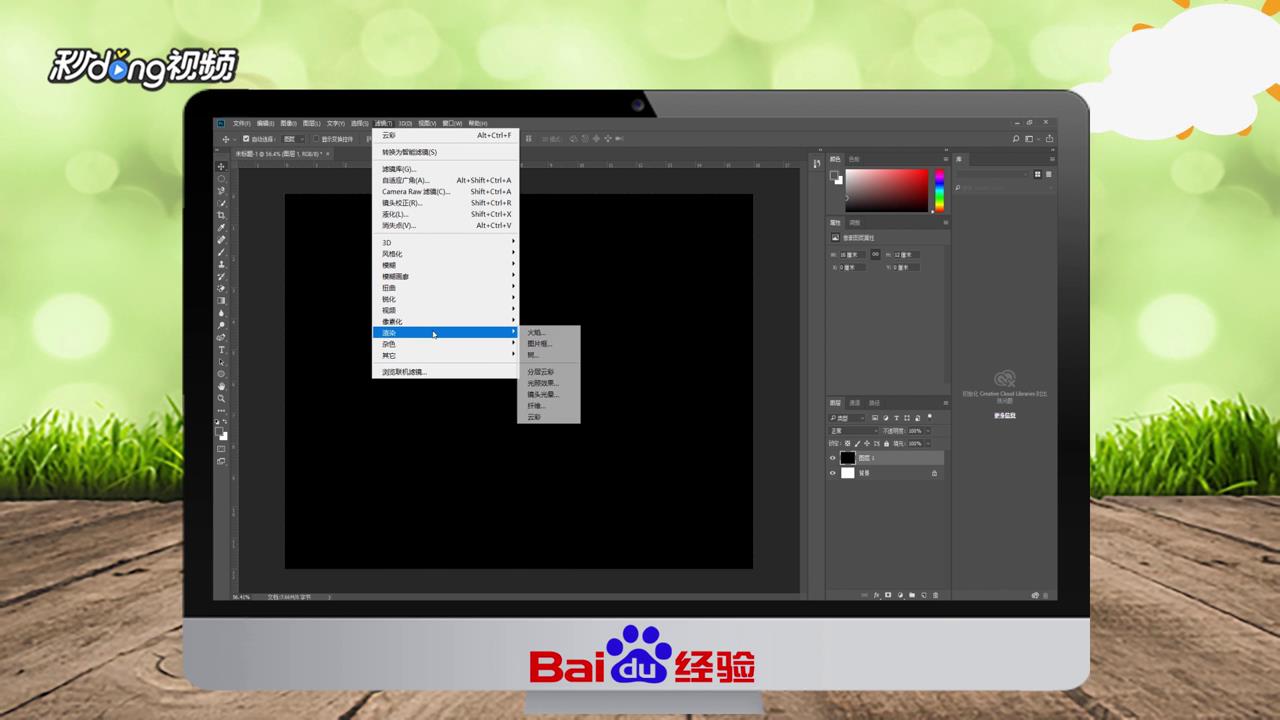The image size is (1280, 720).
Task: Select the Eraser tool
Action: [x=221, y=287]
